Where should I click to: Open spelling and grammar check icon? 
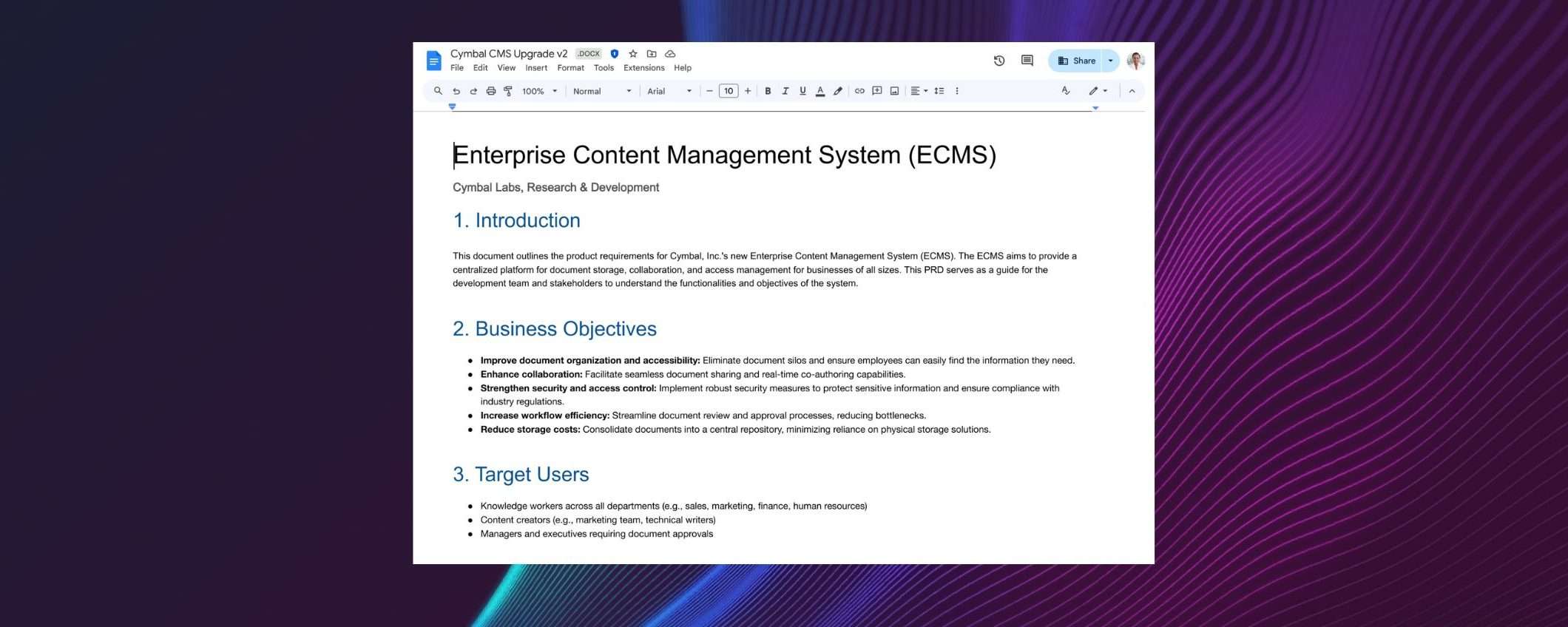tap(1066, 91)
